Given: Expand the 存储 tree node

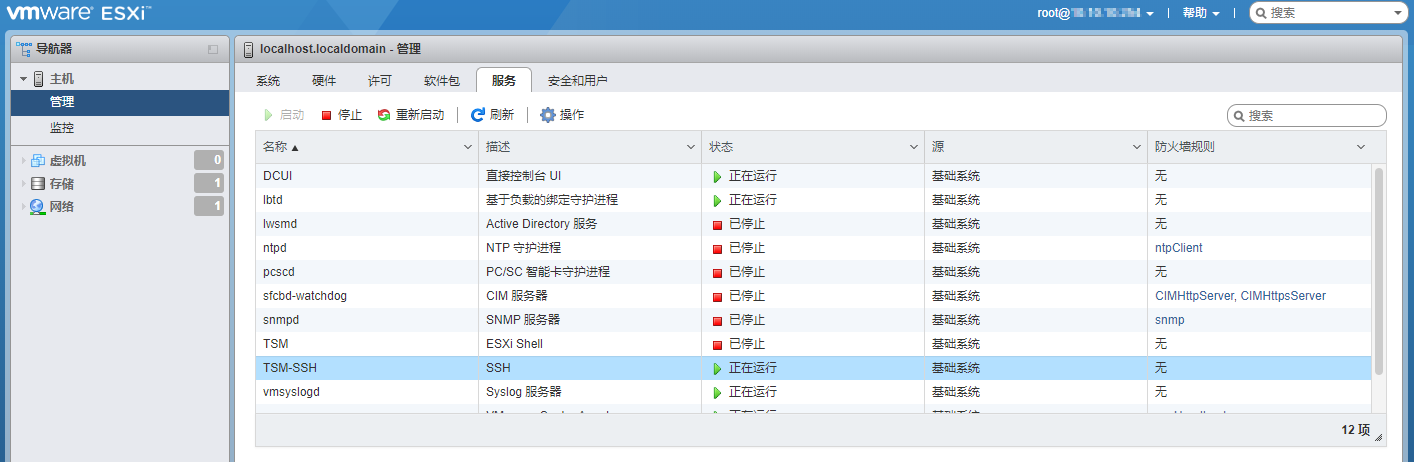Looking at the screenshot, I should tap(23, 184).
